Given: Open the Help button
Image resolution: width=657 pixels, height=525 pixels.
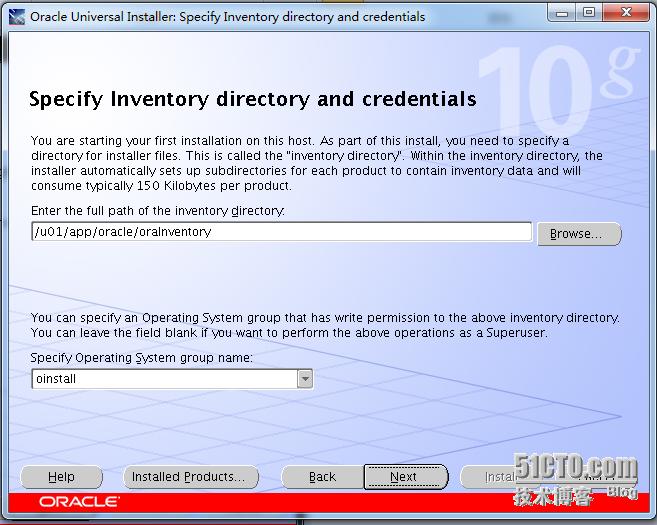Looking at the screenshot, I should point(61,477).
